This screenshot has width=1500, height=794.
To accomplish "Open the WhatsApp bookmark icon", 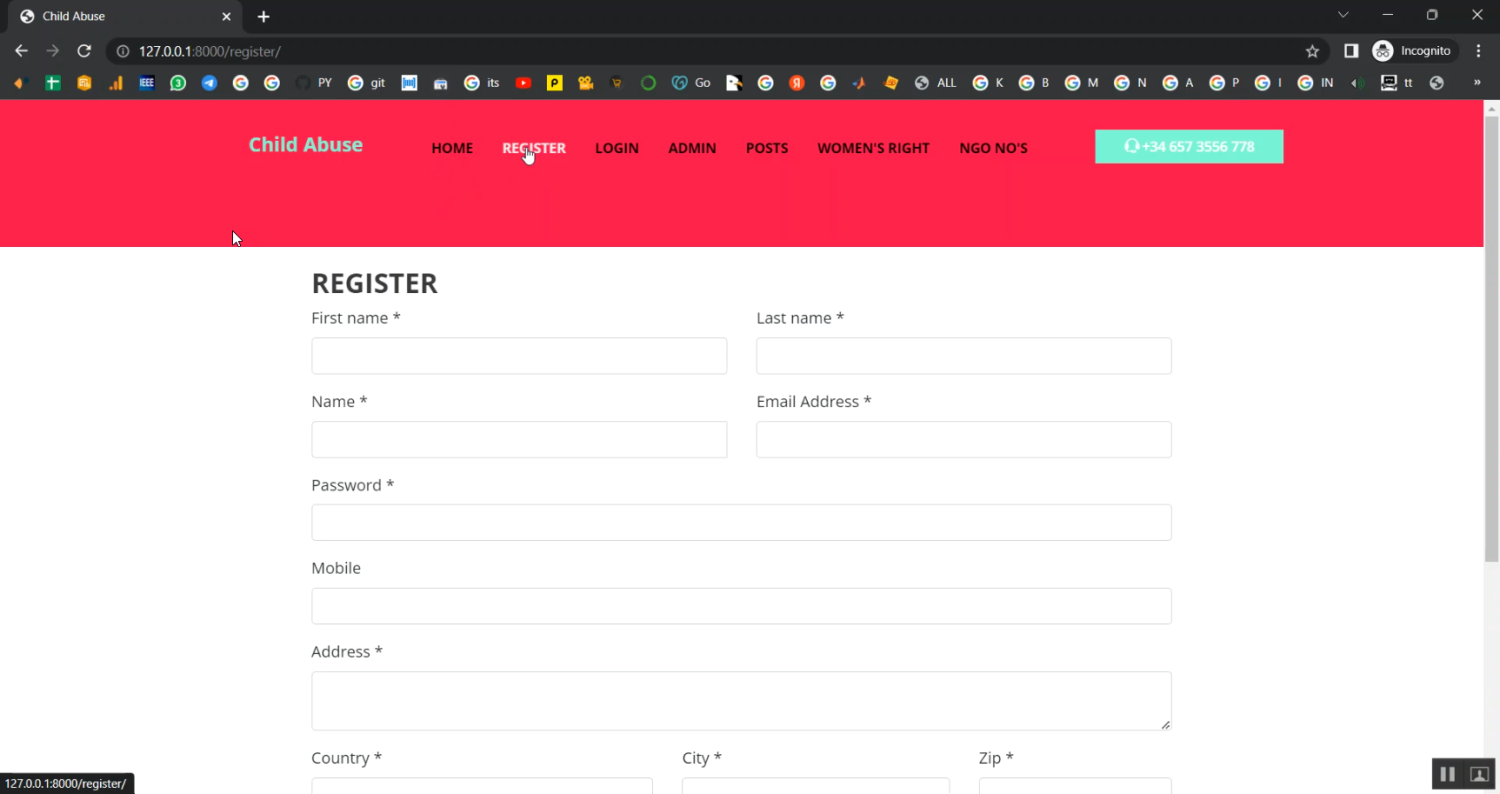I will 178,83.
